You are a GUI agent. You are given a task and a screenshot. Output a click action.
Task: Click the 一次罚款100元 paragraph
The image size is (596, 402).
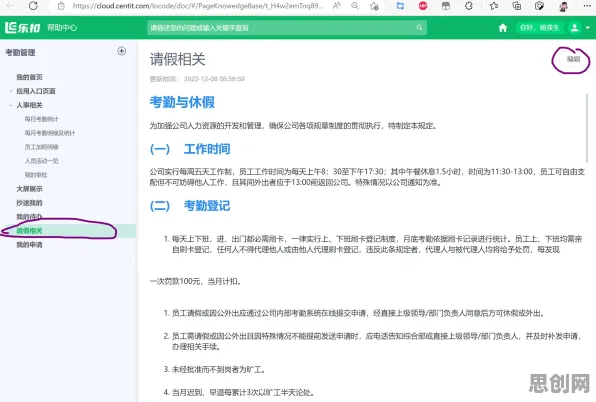tap(195, 282)
